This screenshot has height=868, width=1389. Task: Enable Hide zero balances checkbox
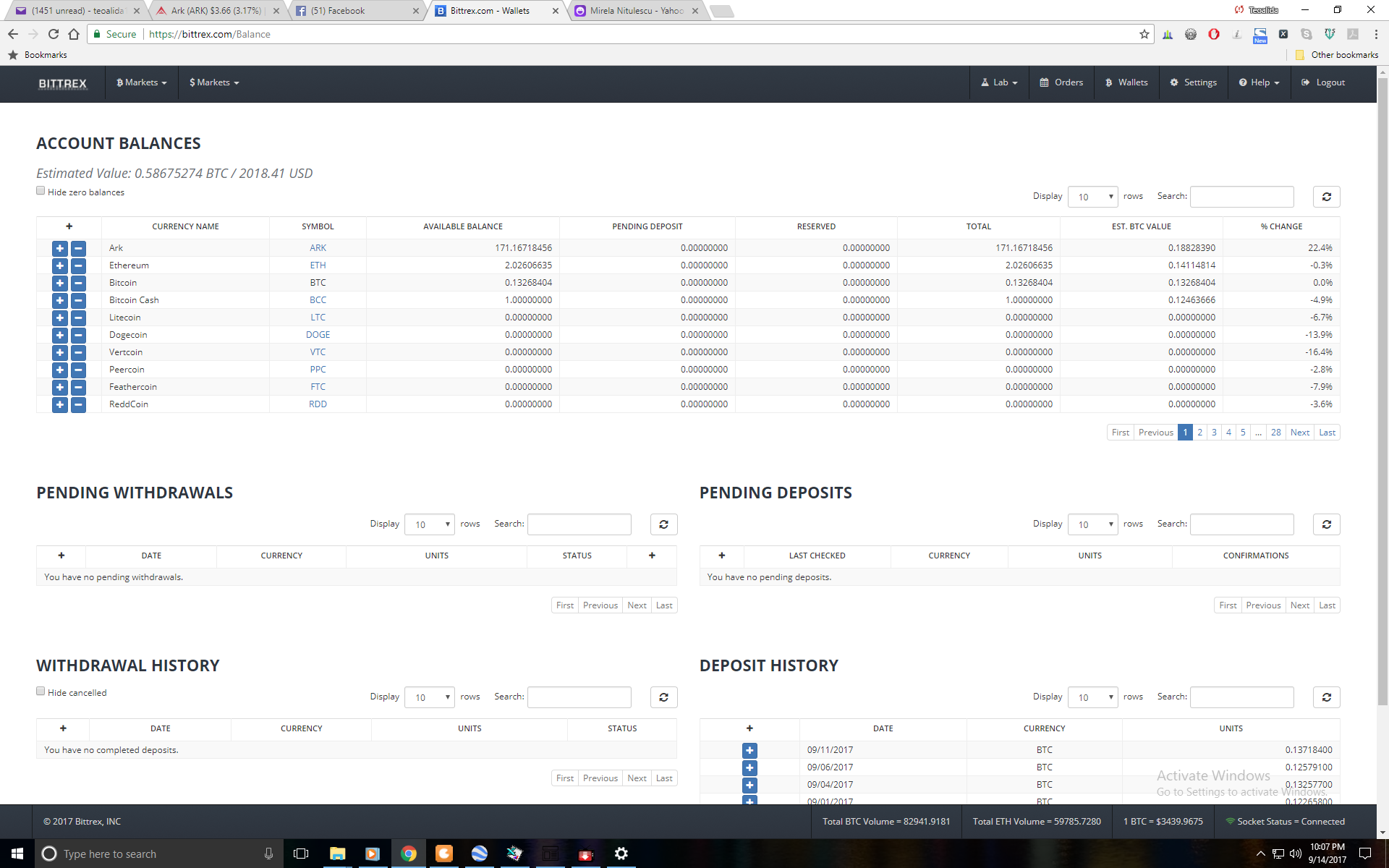pyautogui.click(x=41, y=191)
